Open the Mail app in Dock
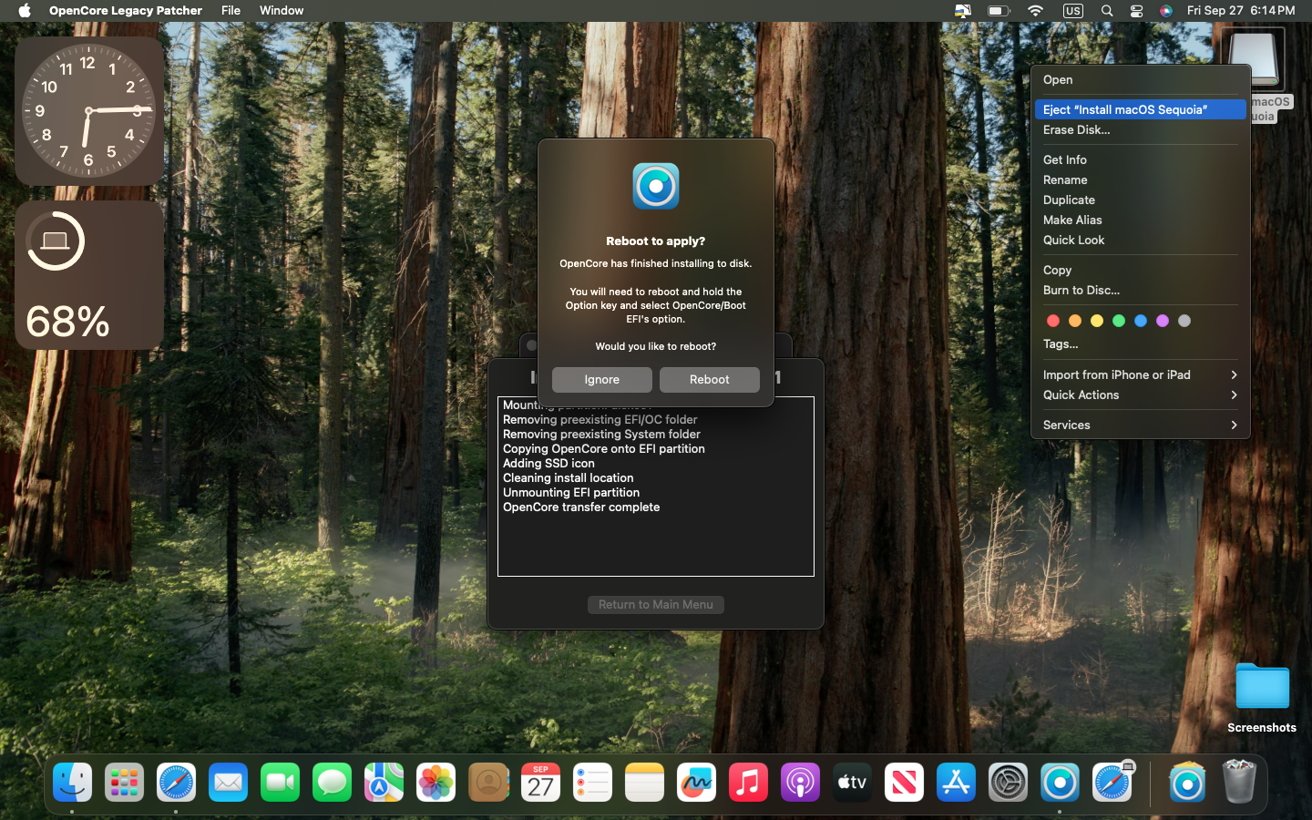Screen dimensions: 1312x820 tap(228, 782)
